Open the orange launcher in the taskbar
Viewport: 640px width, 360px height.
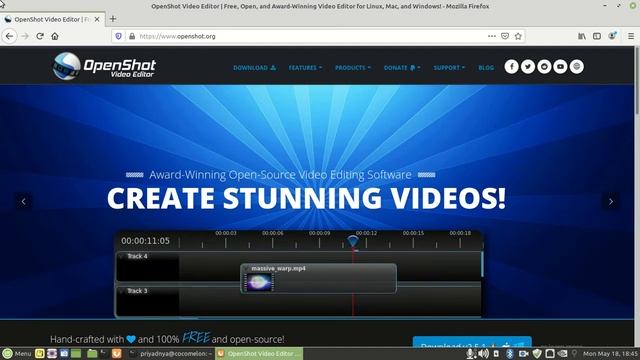click(116, 353)
